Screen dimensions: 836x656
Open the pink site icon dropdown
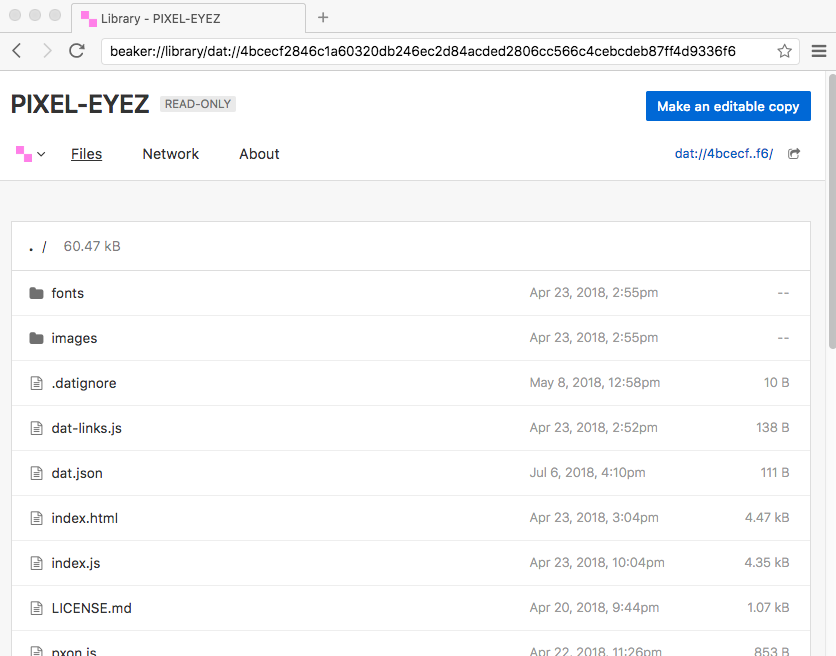pyautogui.click(x=30, y=154)
